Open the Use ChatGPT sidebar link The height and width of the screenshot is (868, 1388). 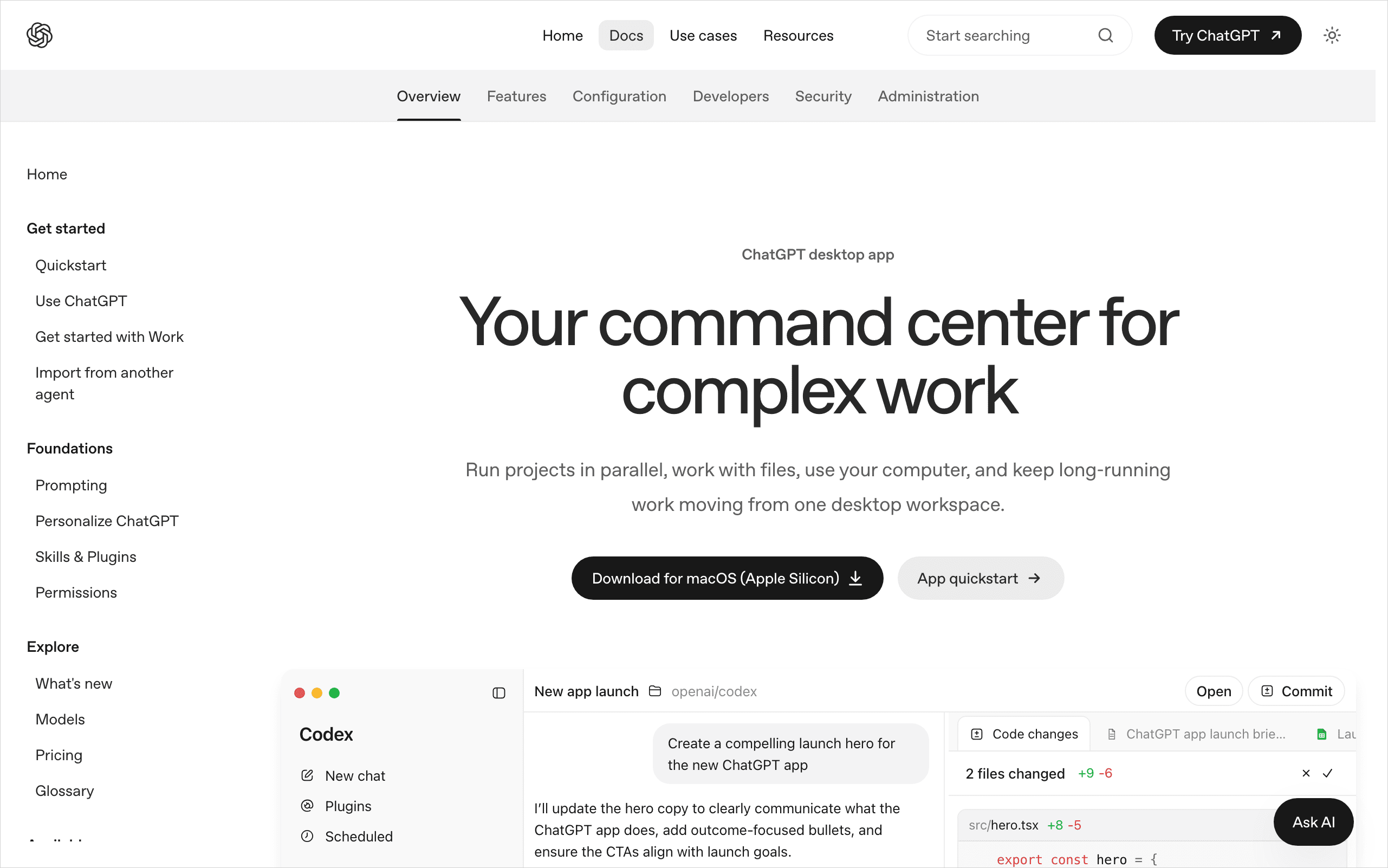click(81, 301)
